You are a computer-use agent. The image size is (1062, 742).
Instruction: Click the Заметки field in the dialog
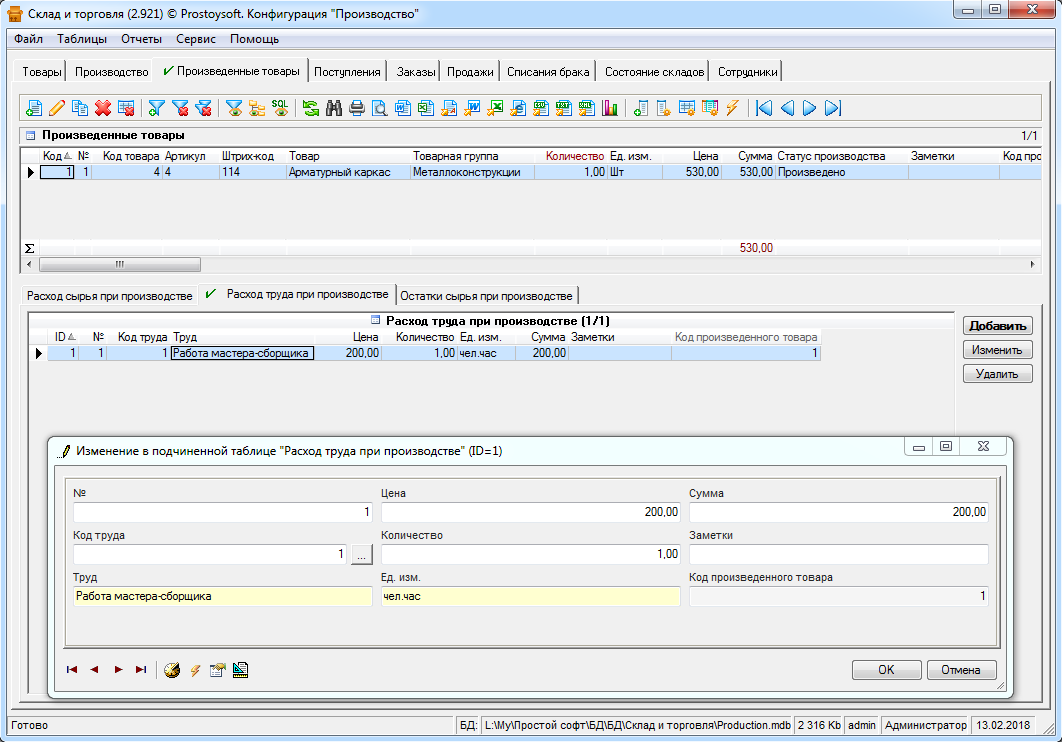[x=838, y=554]
